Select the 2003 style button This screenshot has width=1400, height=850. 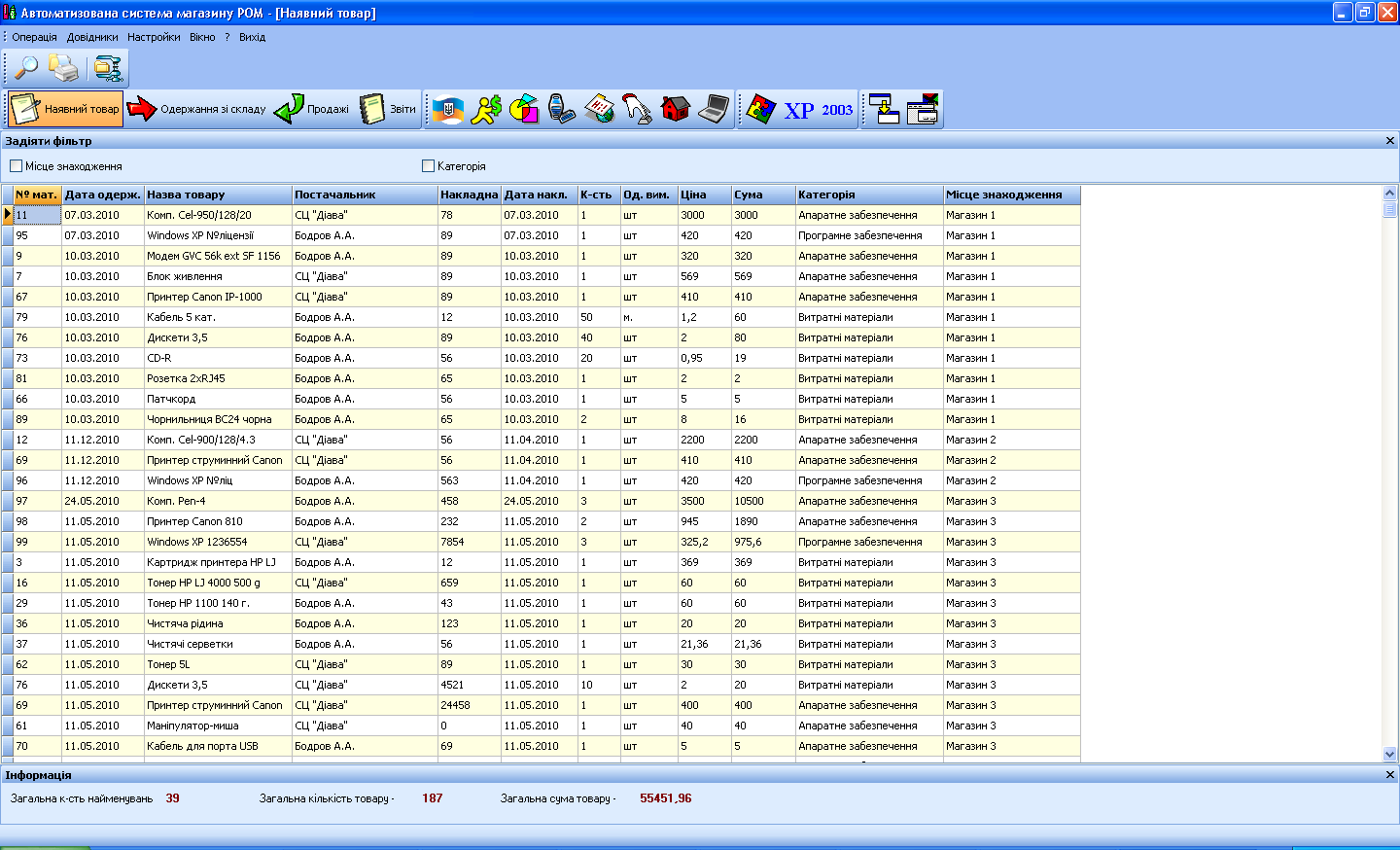(x=837, y=110)
